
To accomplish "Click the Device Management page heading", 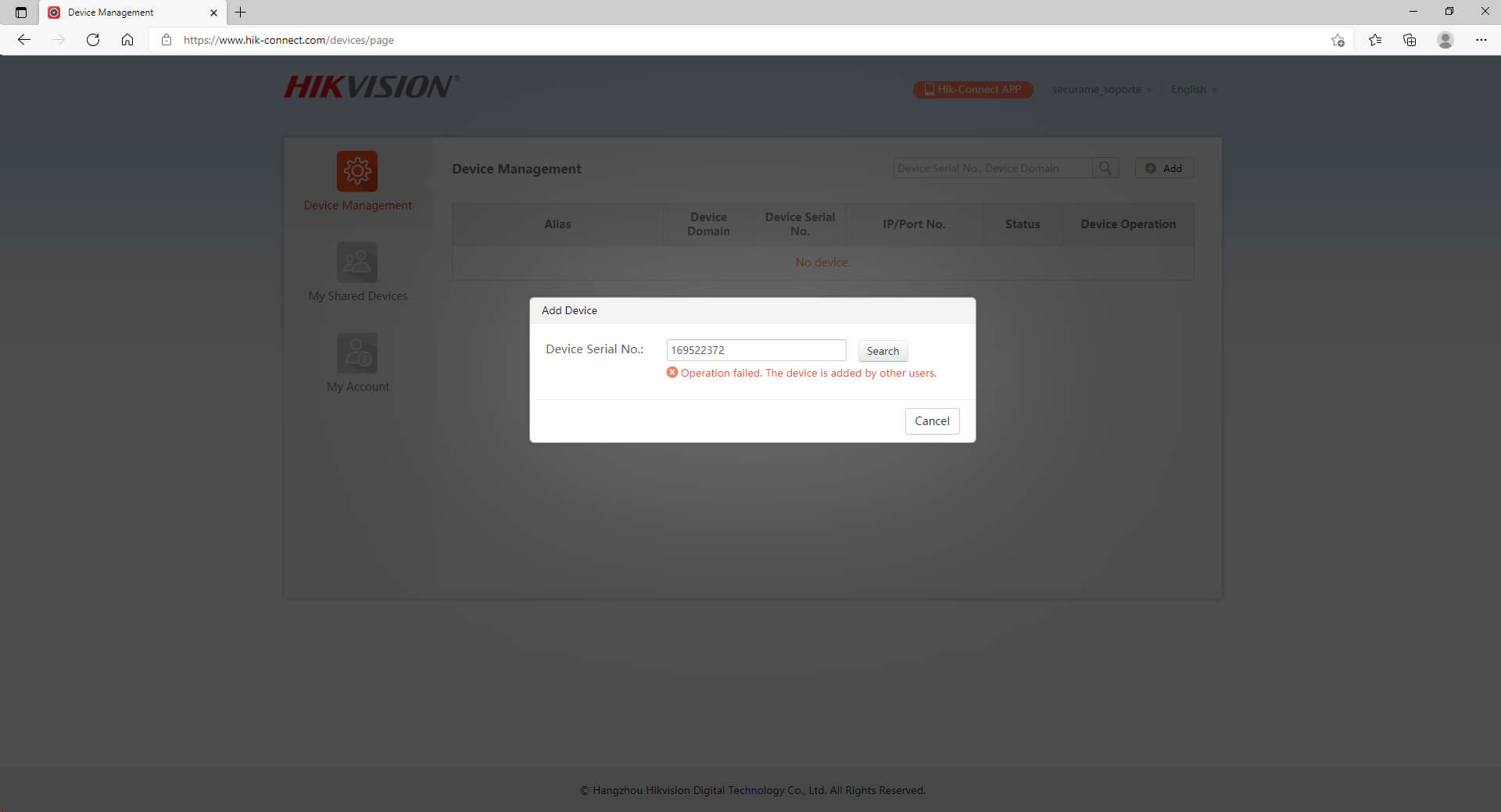I will click(x=516, y=169).
